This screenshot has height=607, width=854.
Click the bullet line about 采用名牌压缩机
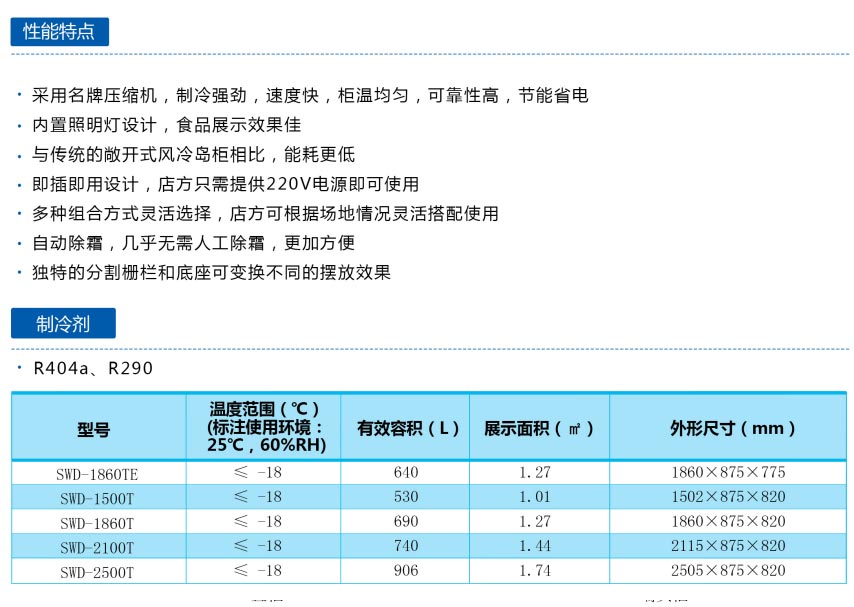pos(310,96)
